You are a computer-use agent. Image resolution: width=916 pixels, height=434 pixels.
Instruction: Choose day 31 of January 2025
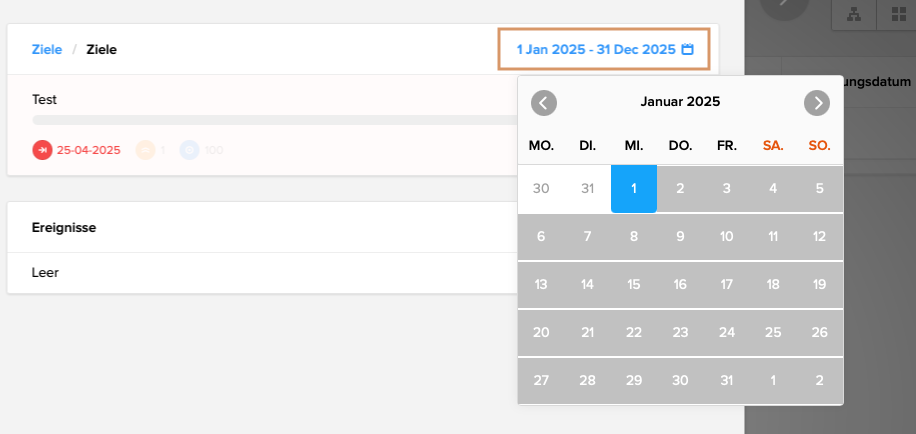click(727, 380)
